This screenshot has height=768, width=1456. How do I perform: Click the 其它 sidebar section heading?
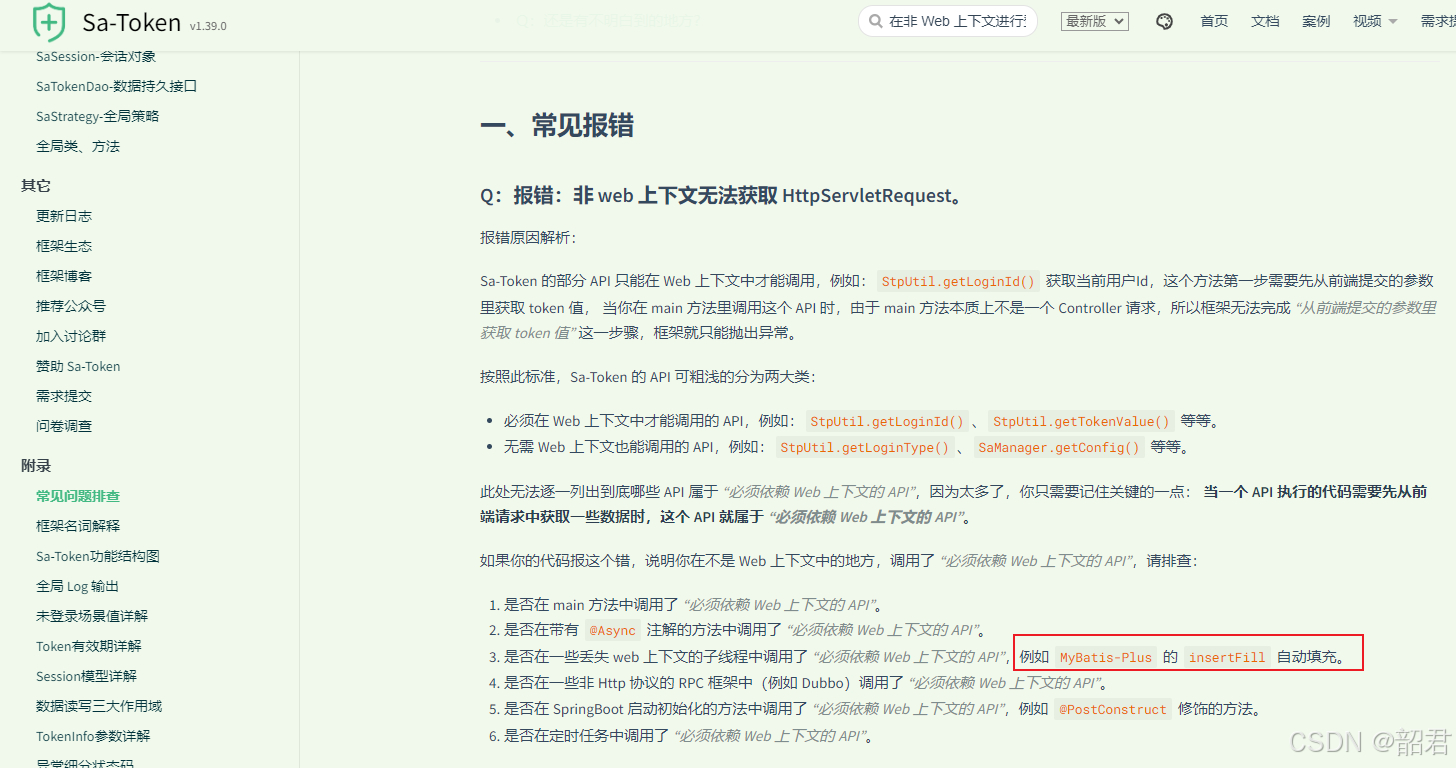pos(36,185)
